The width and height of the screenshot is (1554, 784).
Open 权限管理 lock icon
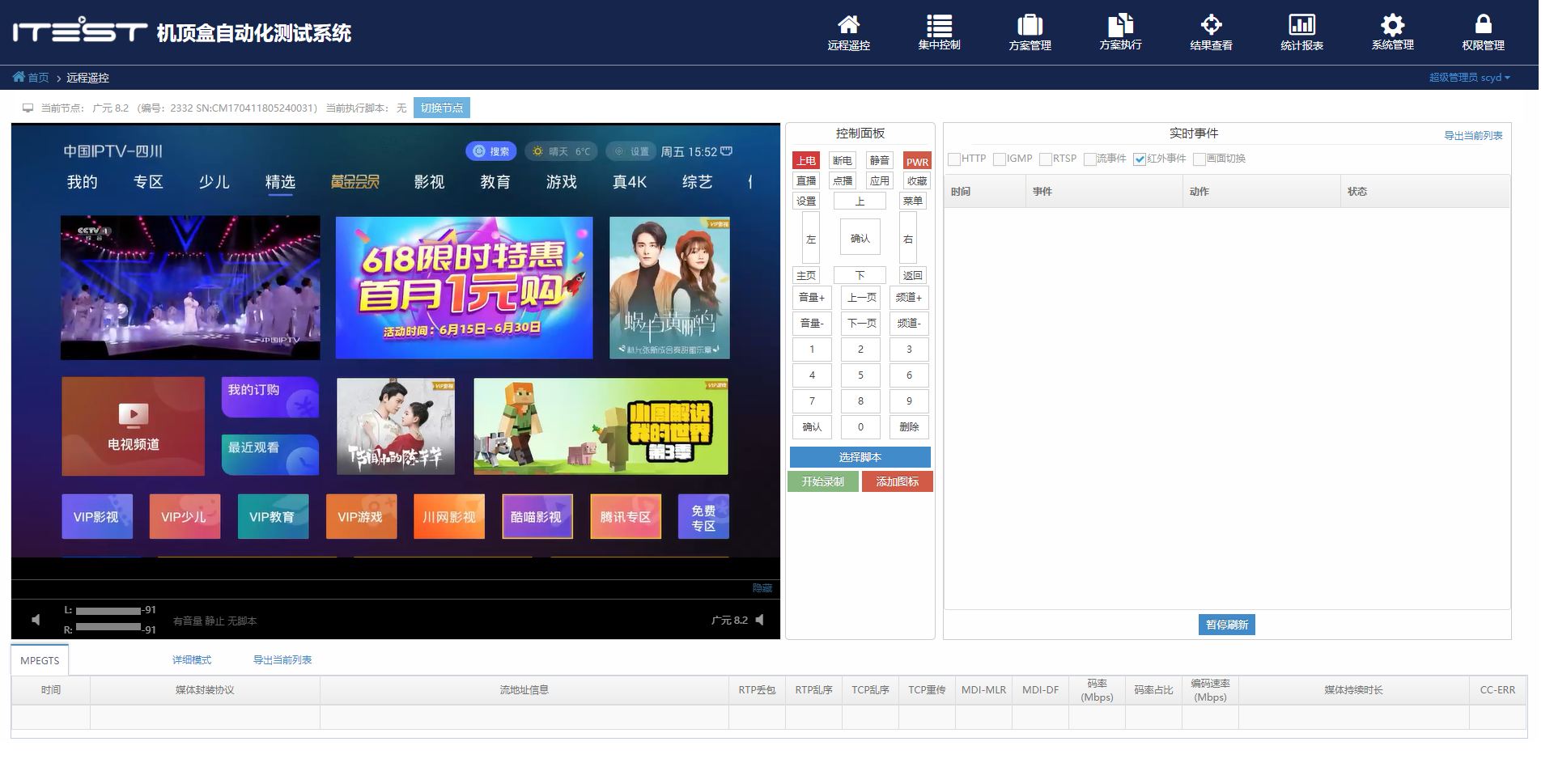[1483, 32]
